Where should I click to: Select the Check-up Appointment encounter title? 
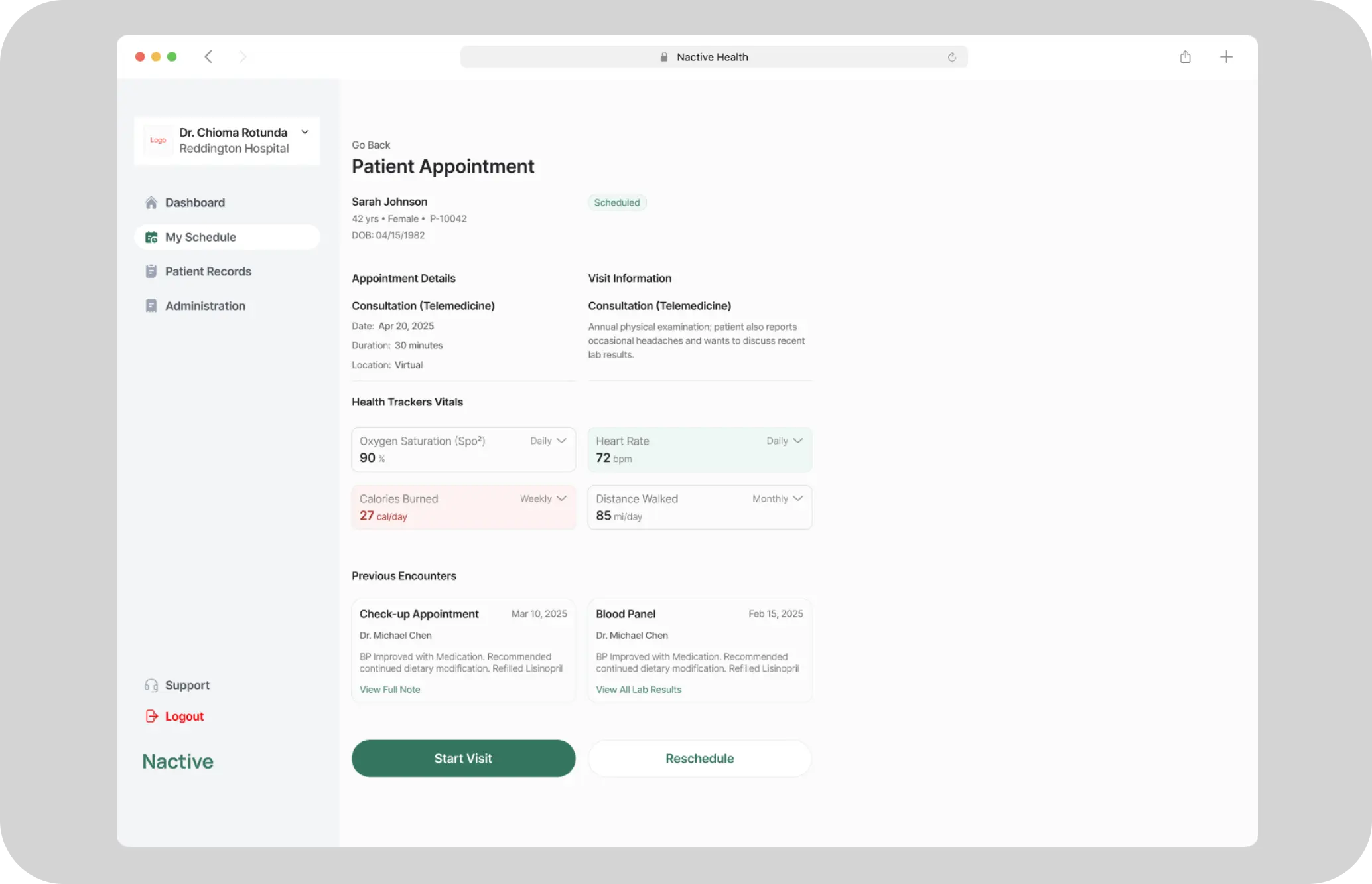tap(419, 614)
